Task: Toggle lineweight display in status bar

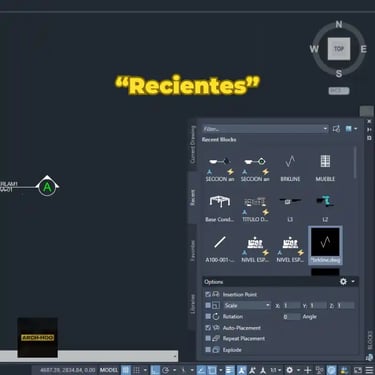Action: [230, 370]
